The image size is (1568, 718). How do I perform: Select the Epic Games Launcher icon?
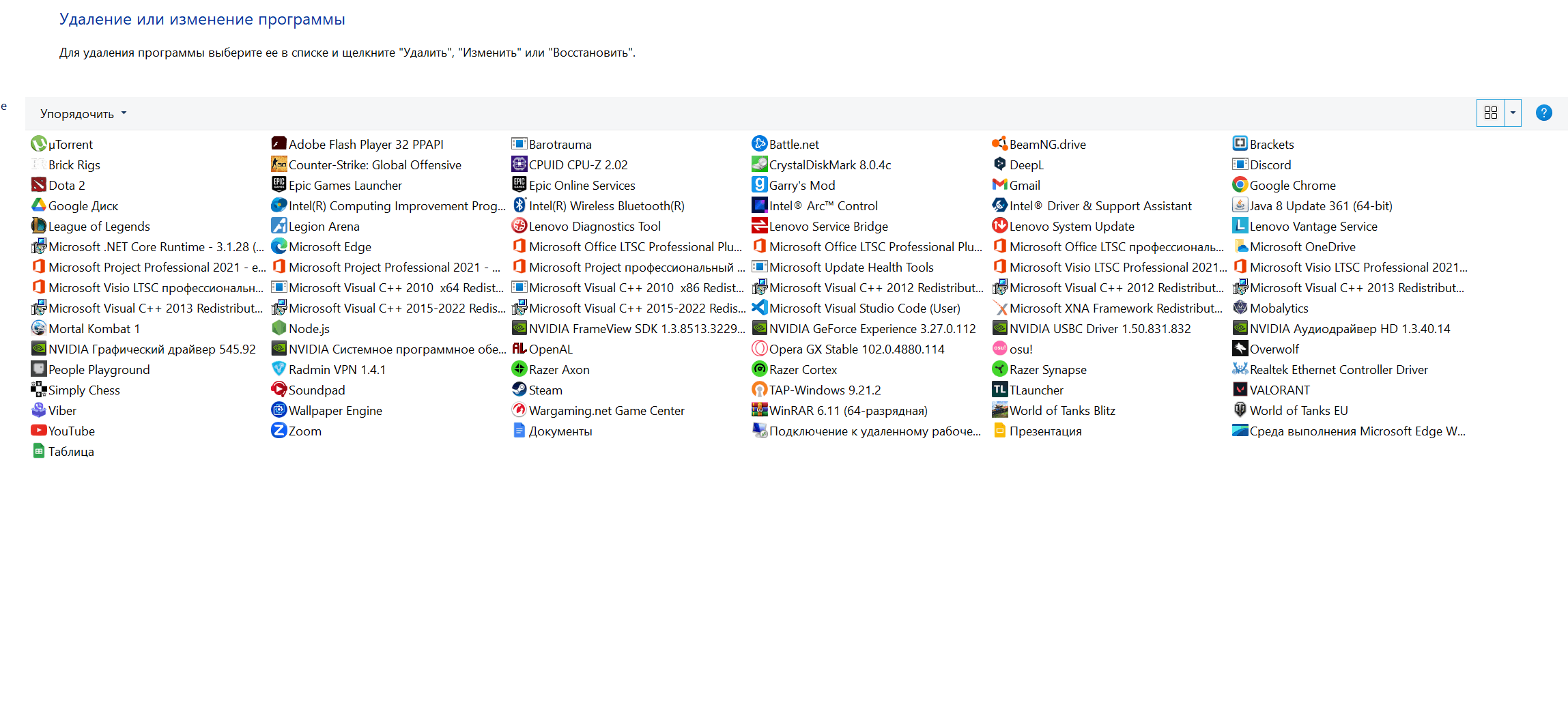pos(279,185)
